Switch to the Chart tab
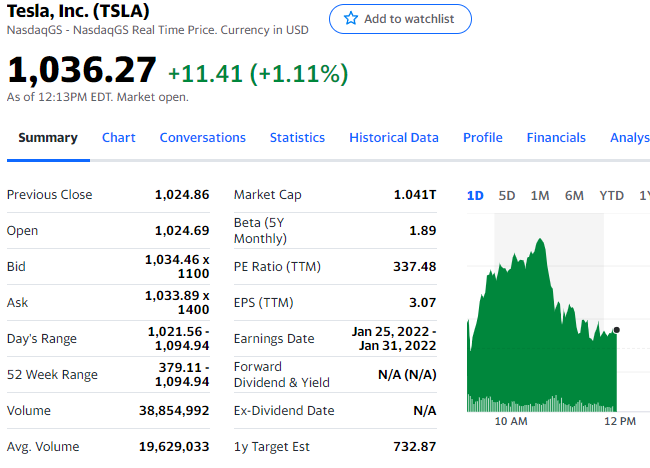This screenshot has width=650, height=468. (x=119, y=138)
